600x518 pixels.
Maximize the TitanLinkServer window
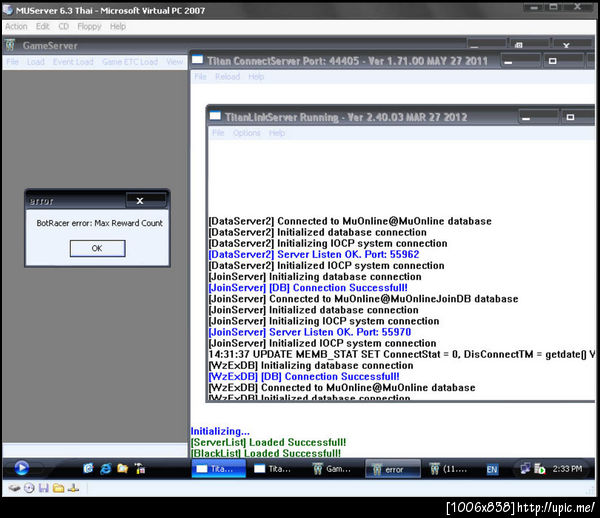pos(576,117)
